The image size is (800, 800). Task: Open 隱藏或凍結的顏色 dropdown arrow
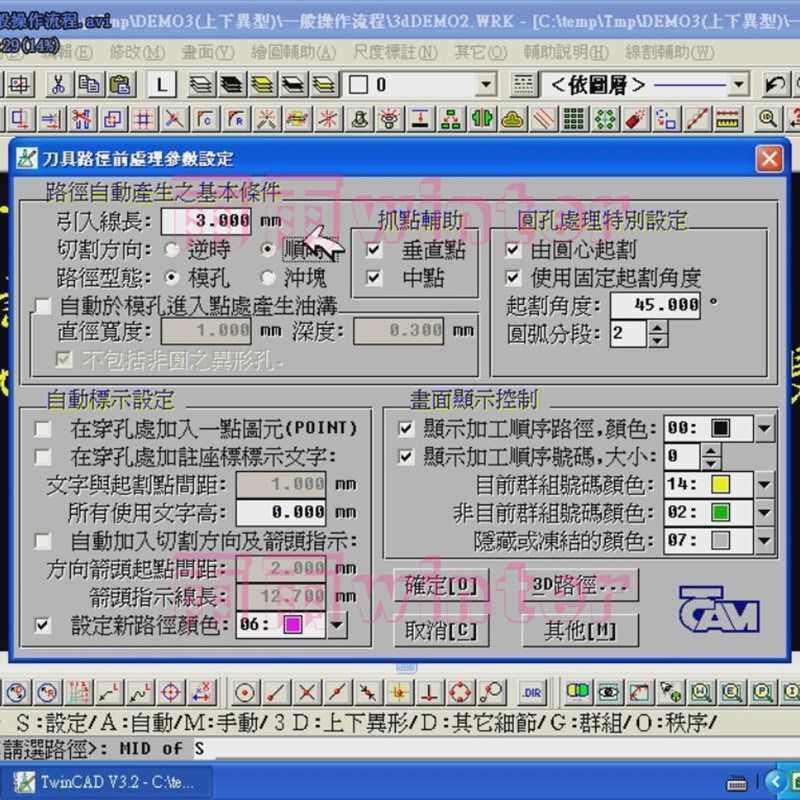(x=764, y=540)
